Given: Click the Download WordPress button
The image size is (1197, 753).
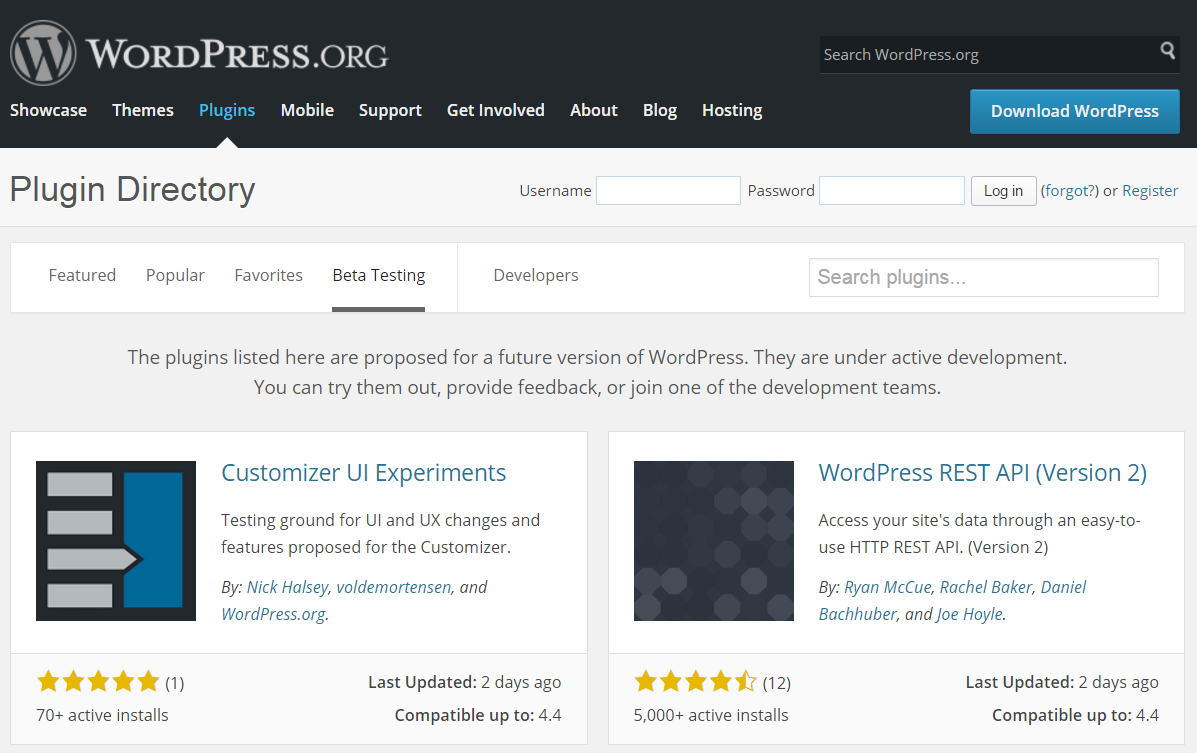Looking at the screenshot, I should click(1075, 111).
